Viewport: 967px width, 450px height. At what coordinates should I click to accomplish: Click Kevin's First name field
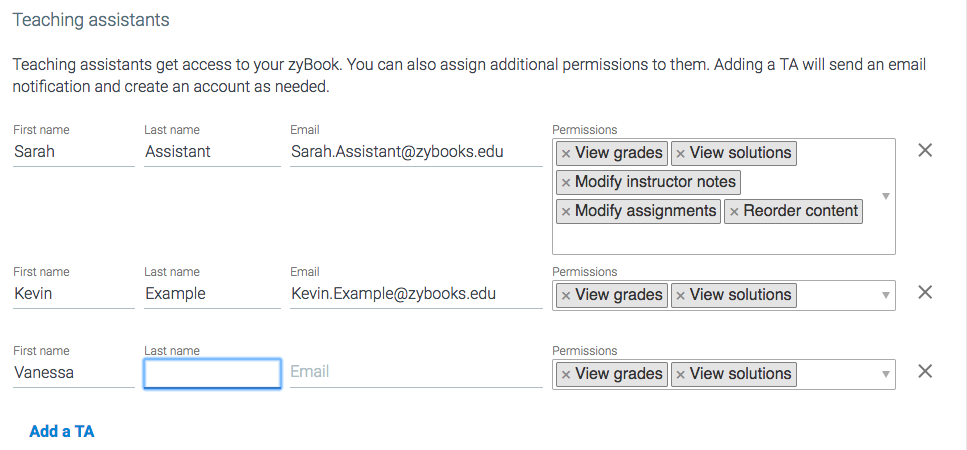coord(73,294)
